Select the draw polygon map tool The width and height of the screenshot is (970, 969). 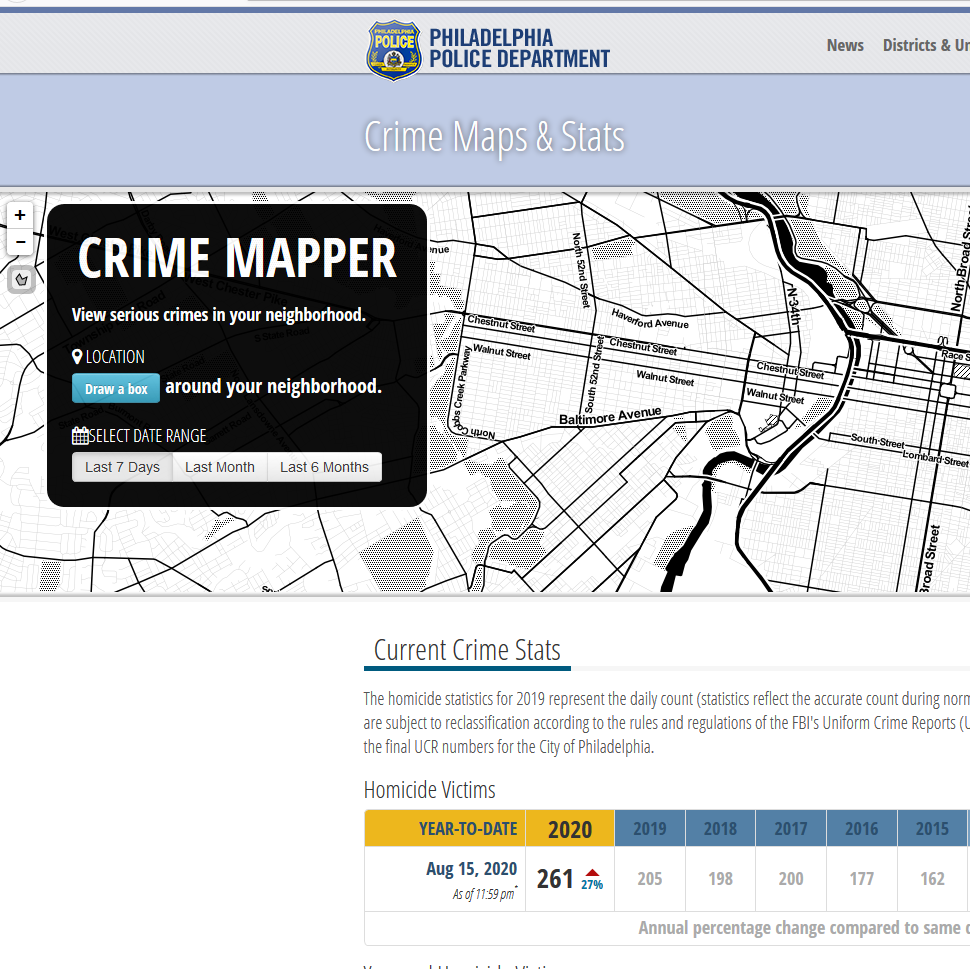point(21,279)
